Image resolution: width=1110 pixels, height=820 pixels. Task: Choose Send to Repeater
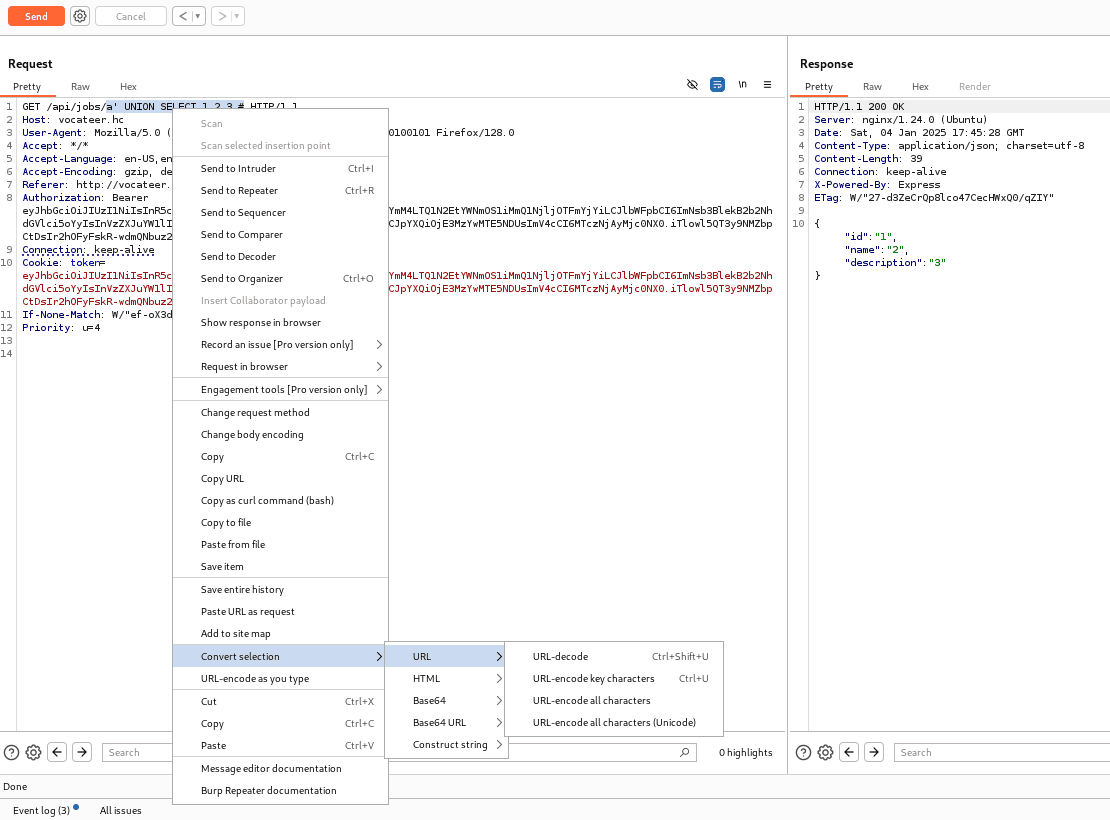click(280, 190)
